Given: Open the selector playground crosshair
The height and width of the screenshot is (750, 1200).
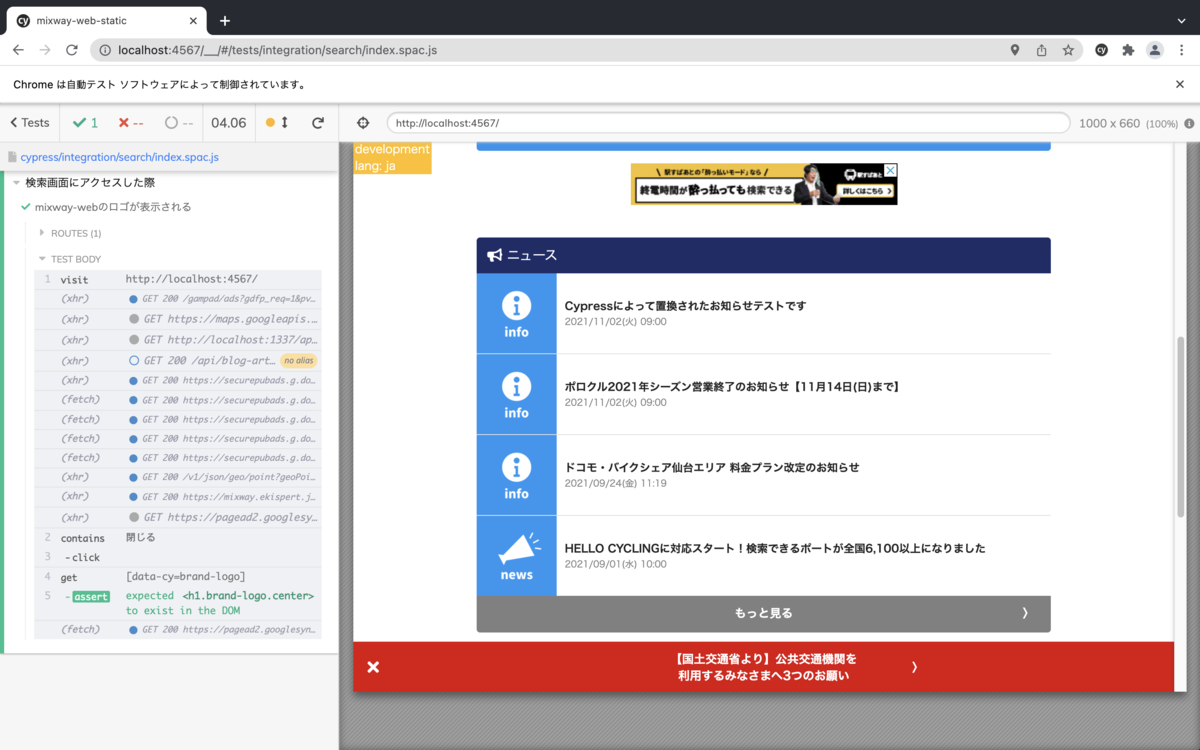Looking at the screenshot, I should coord(362,122).
